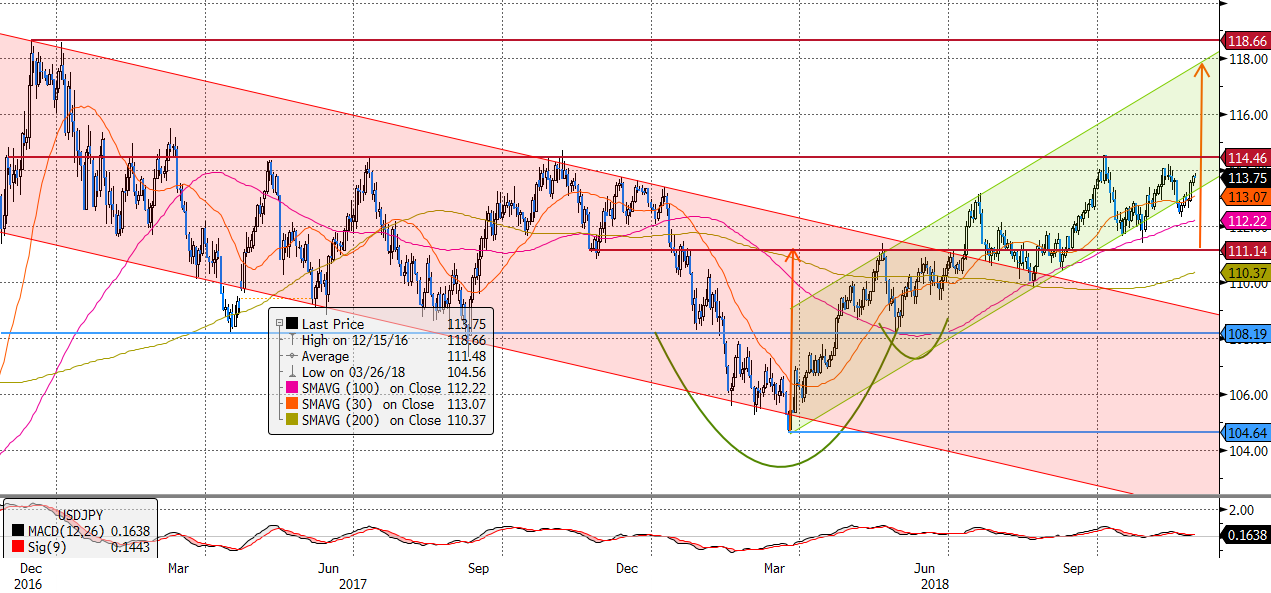Click the black 0.1638 MACD axis tag
The height and width of the screenshot is (593, 1271).
pyautogui.click(x=1246, y=535)
